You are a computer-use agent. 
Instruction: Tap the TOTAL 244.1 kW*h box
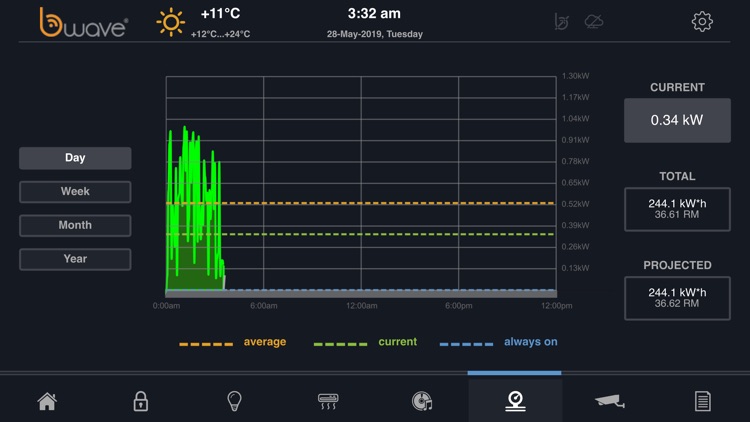(677, 209)
